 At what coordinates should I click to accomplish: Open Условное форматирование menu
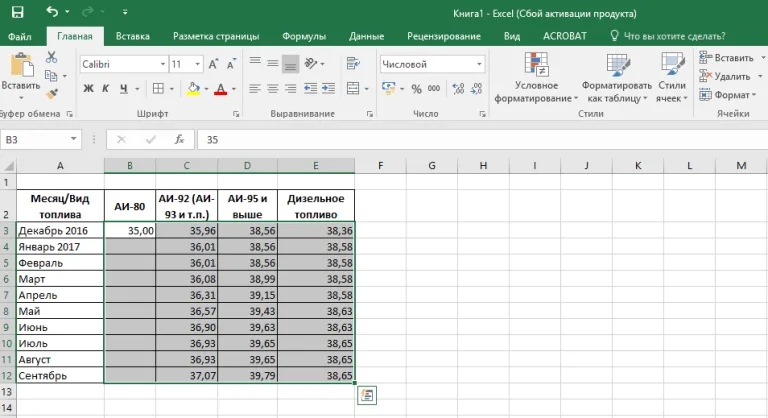click(536, 77)
